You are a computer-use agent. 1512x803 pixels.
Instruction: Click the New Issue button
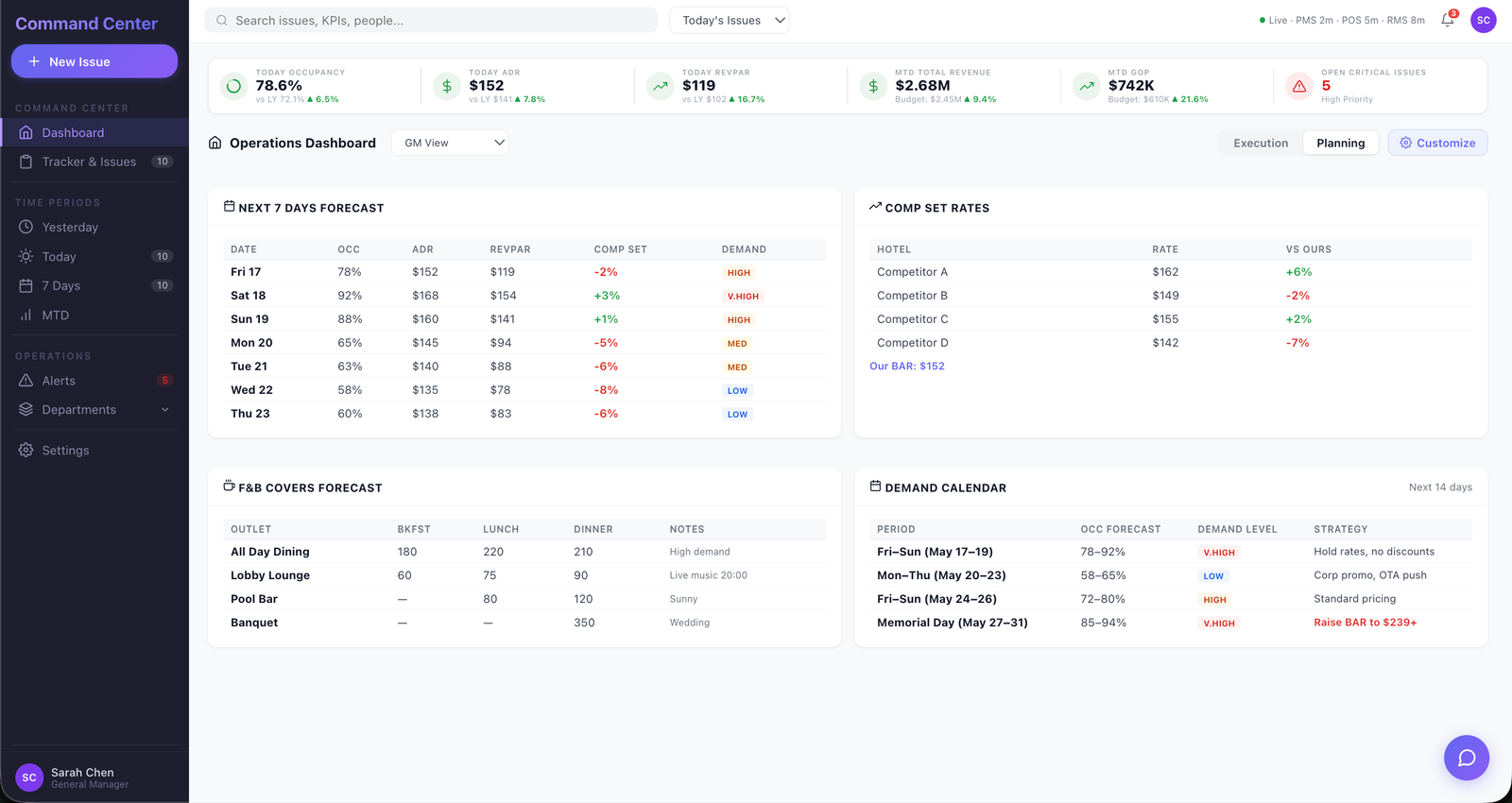pos(94,61)
